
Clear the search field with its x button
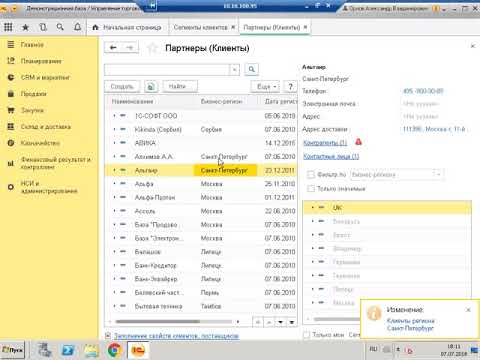click(x=234, y=69)
